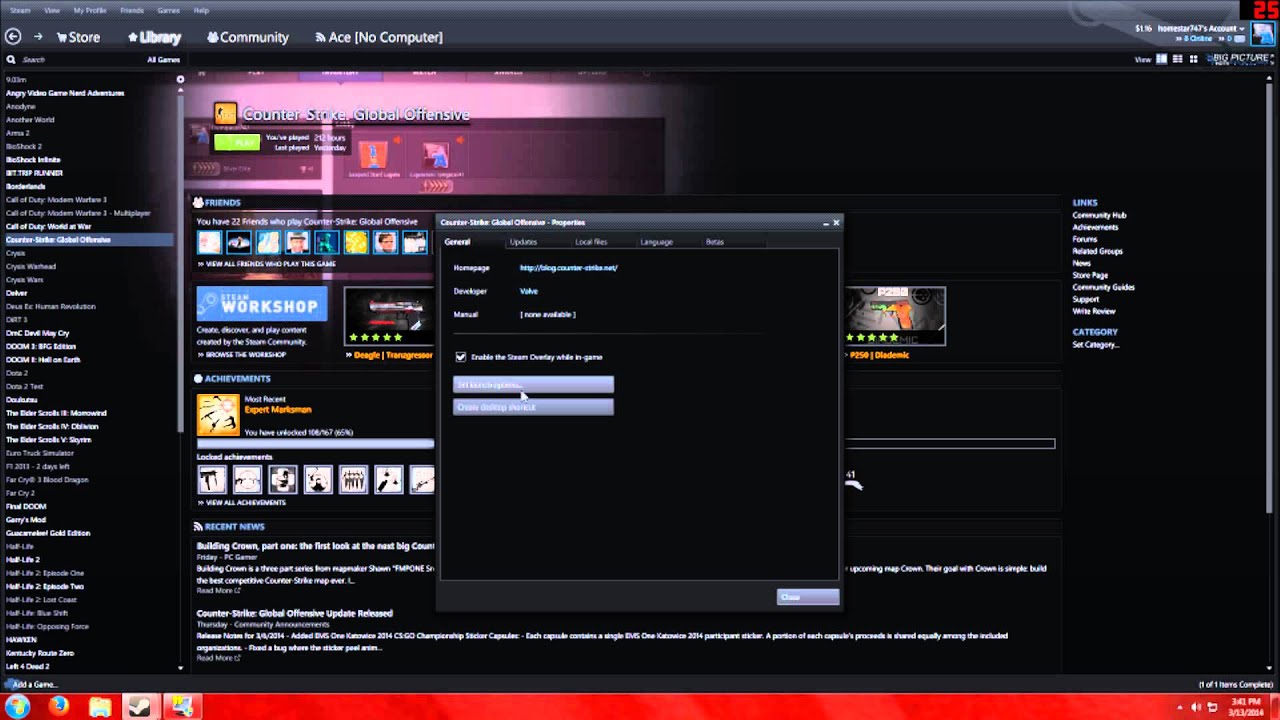Open File Explorer folder in the taskbar
1280x720 pixels.
[100, 707]
